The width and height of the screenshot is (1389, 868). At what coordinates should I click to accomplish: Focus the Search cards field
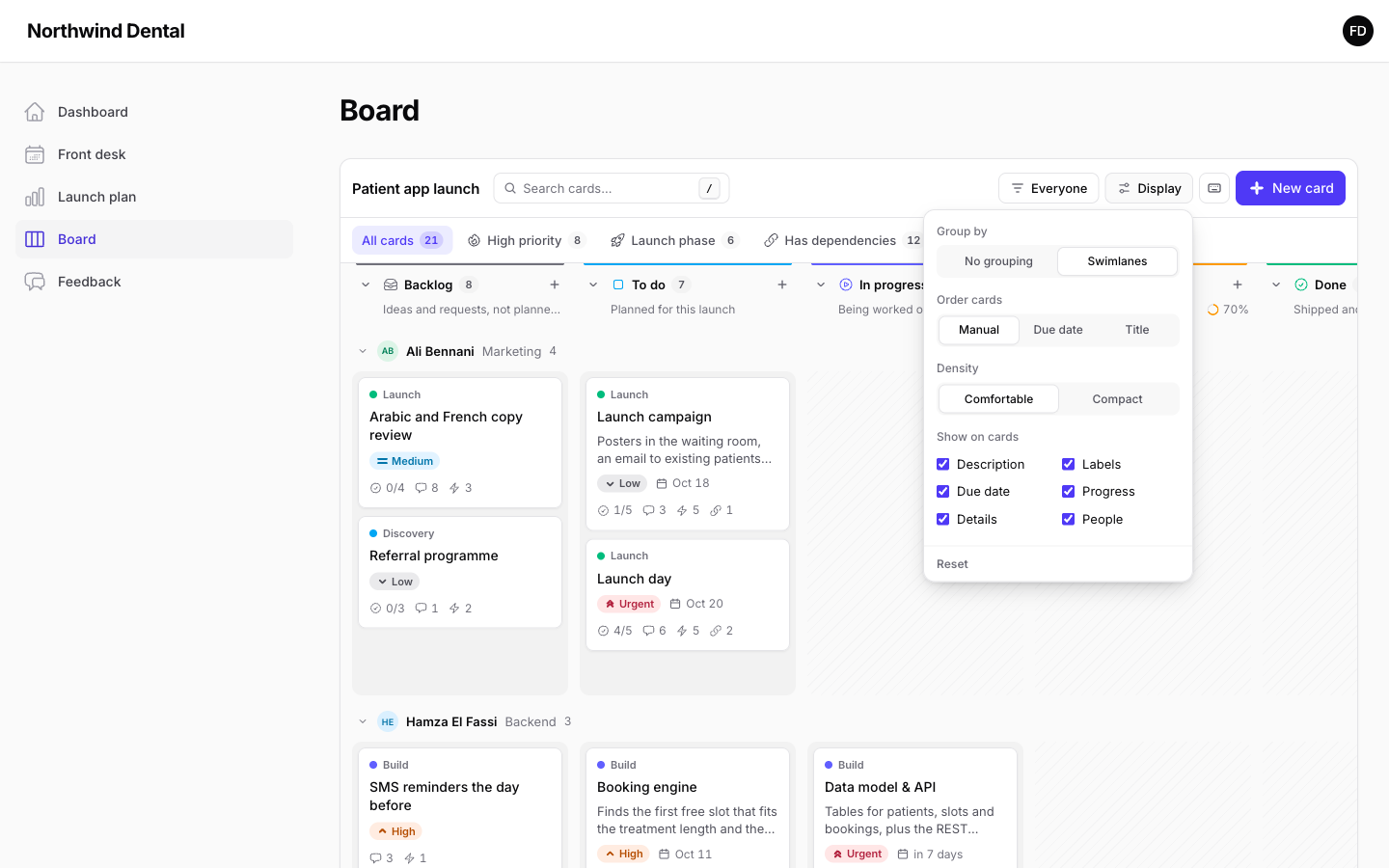click(612, 188)
